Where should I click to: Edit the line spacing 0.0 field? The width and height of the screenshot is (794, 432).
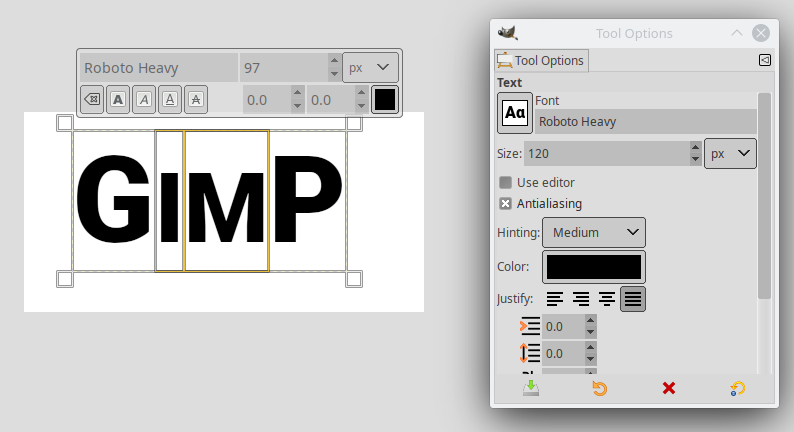click(563, 354)
